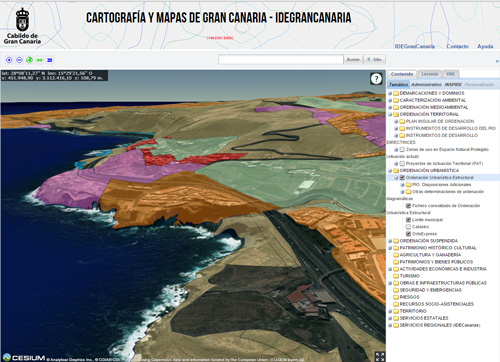
Task: Select the Administrativo sub-tab
Action: pyautogui.click(x=426, y=85)
